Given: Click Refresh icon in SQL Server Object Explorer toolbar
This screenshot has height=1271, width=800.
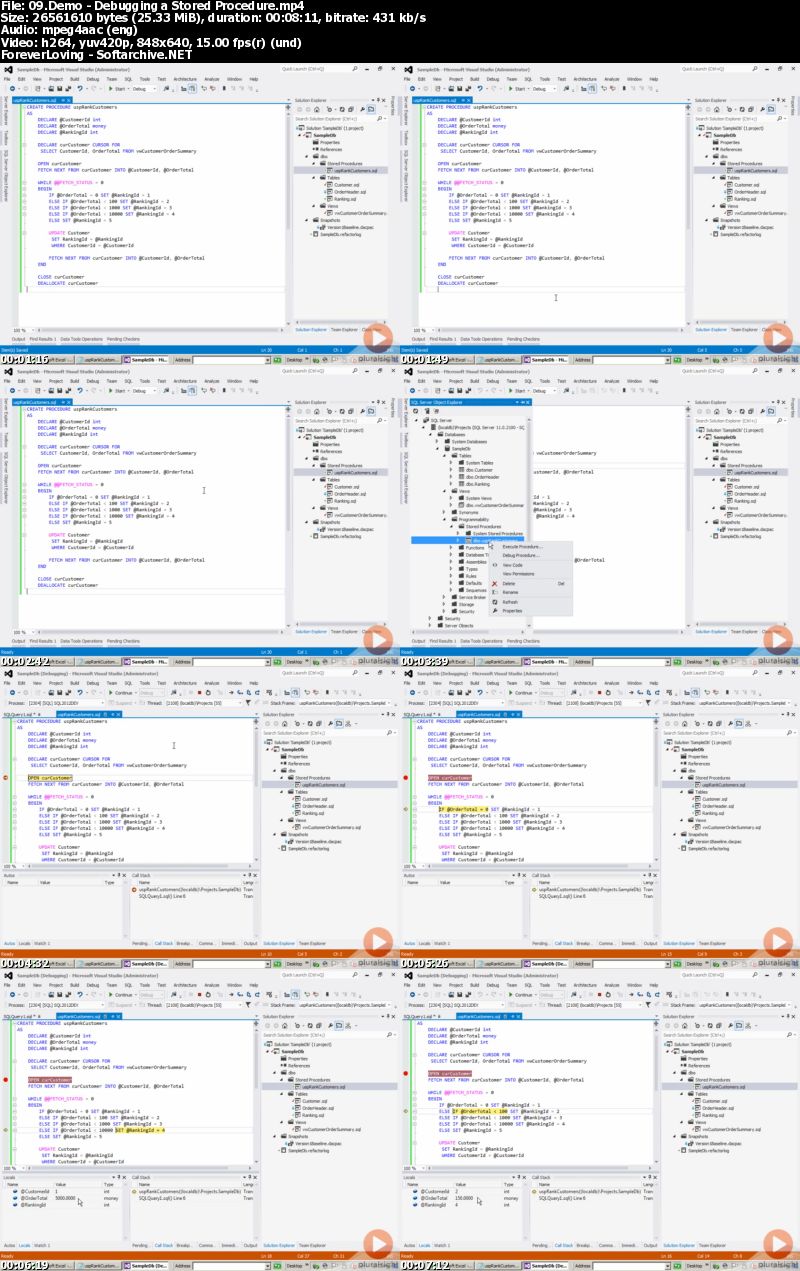Looking at the screenshot, I should 415,411.
